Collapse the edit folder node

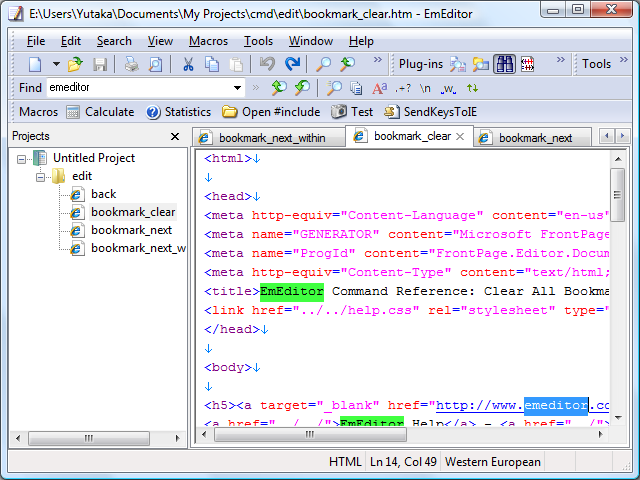40,177
